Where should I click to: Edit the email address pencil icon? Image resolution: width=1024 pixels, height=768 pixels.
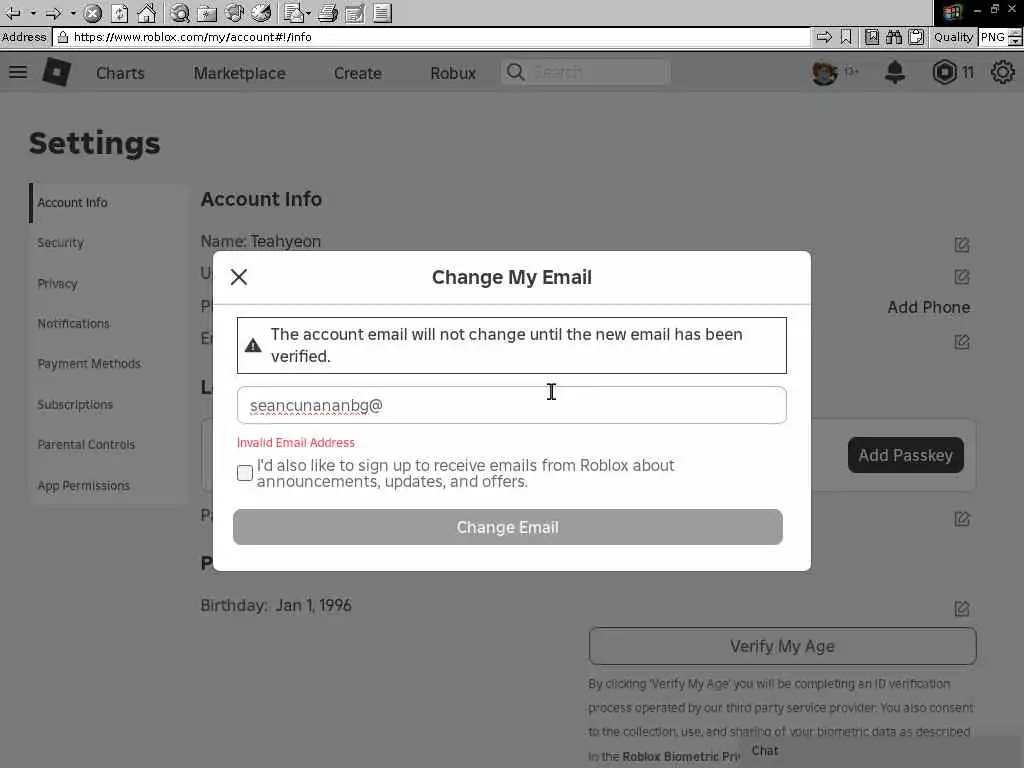click(x=962, y=342)
